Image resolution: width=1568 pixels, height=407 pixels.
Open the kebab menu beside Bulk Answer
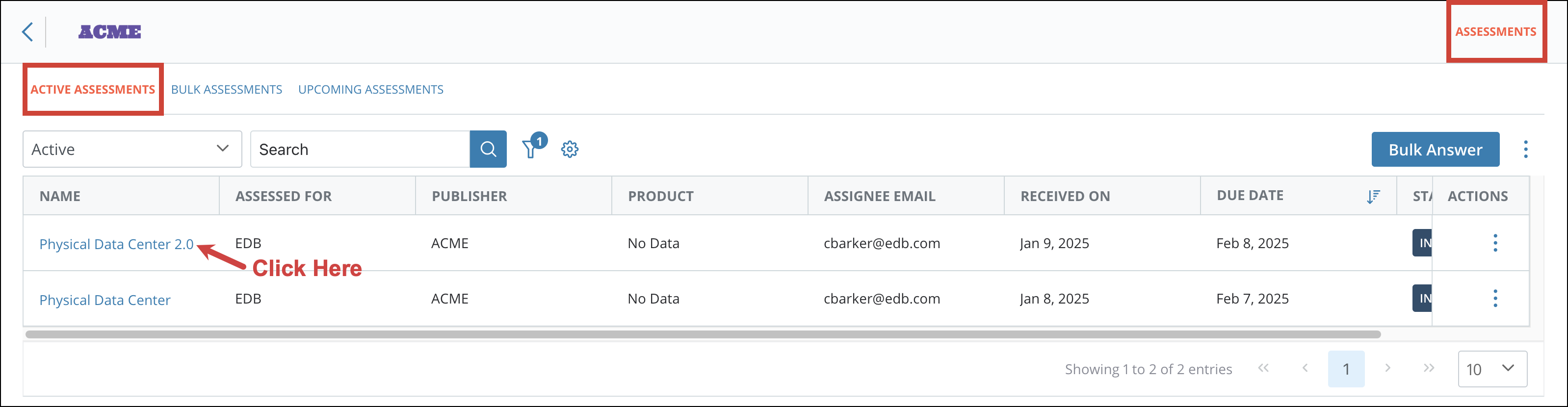pyautogui.click(x=1525, y=149)
